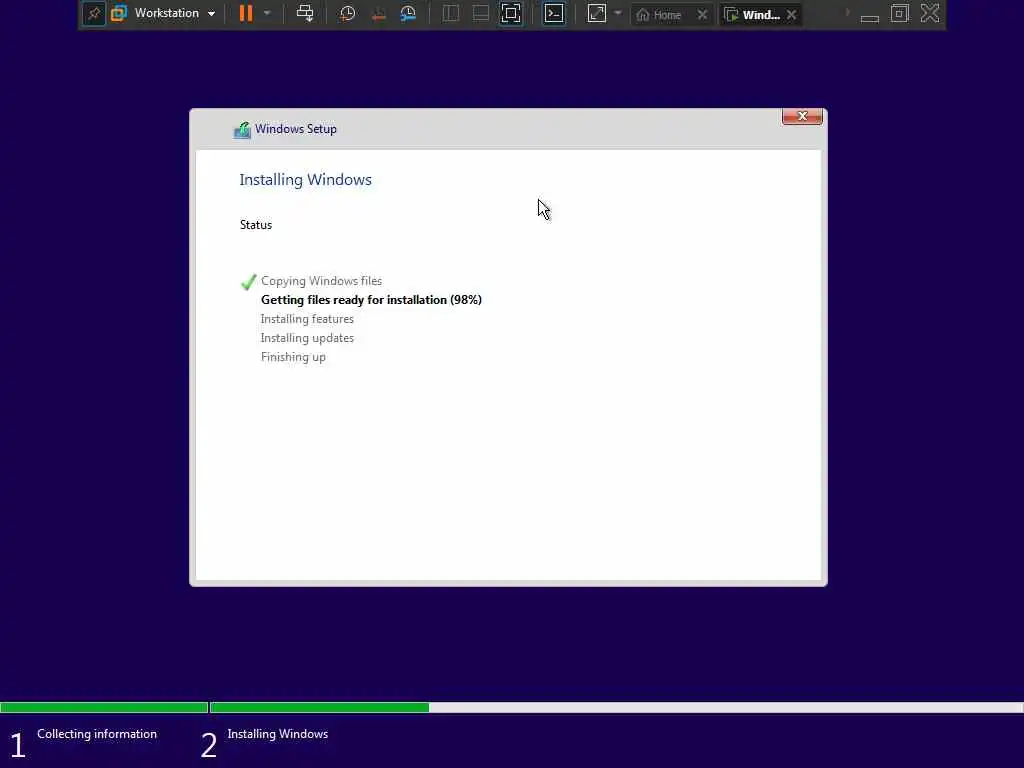The height and width of the screenshot is (768, 1024).
Task: Minimize the VMware full screen toolbar
Action: pyautogui.click(x=869, y=16)
